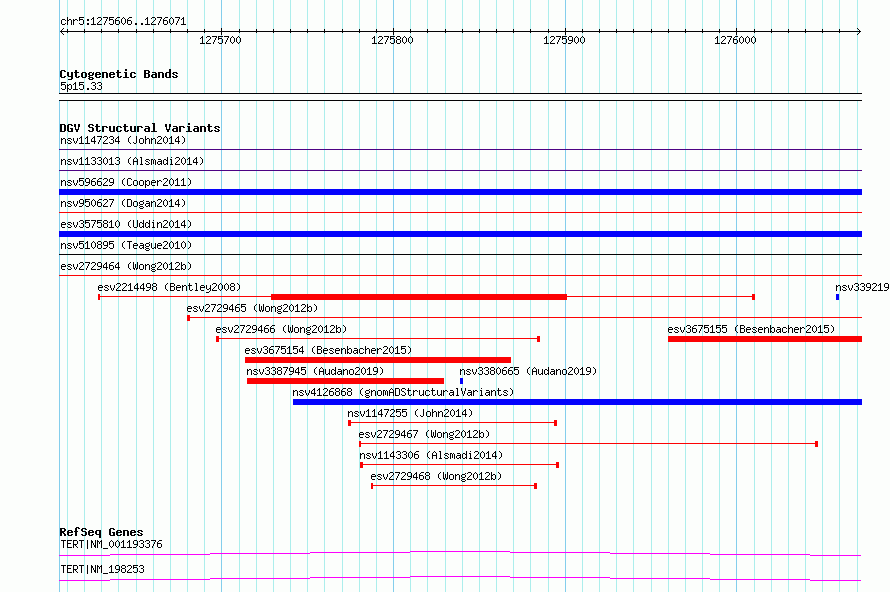Click the esv2729467 long red feature line

[589, 444]
